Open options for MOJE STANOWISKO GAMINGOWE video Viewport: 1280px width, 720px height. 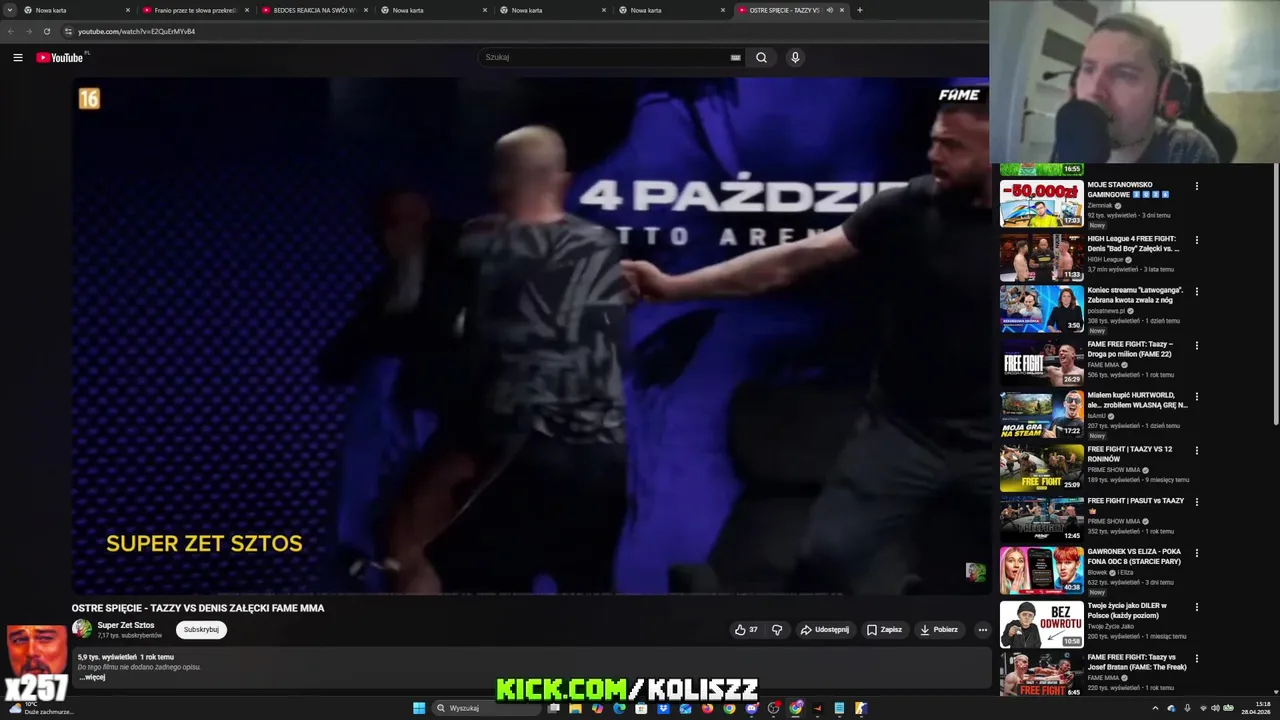tap(1196, 186)
